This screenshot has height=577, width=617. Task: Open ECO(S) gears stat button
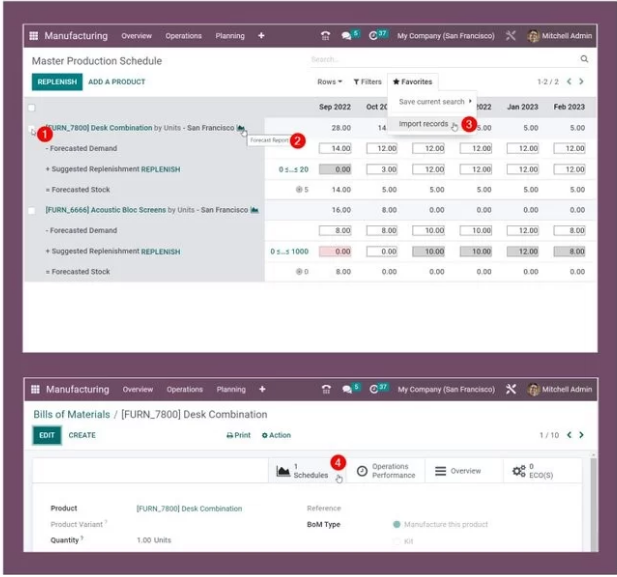[542, 471]
